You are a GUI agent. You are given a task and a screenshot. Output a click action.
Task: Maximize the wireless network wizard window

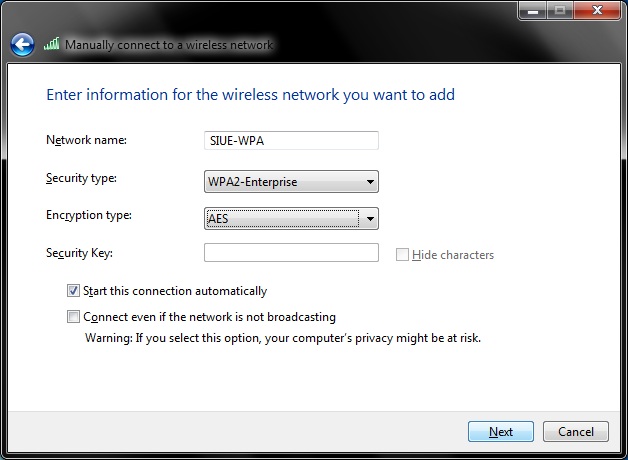tap(557, 10)
